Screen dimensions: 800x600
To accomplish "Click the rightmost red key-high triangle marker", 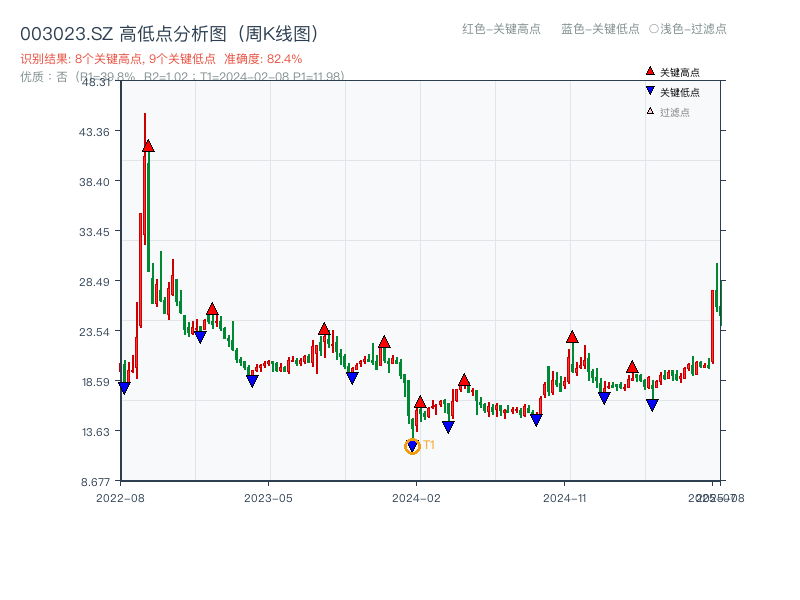I will 631,368.
